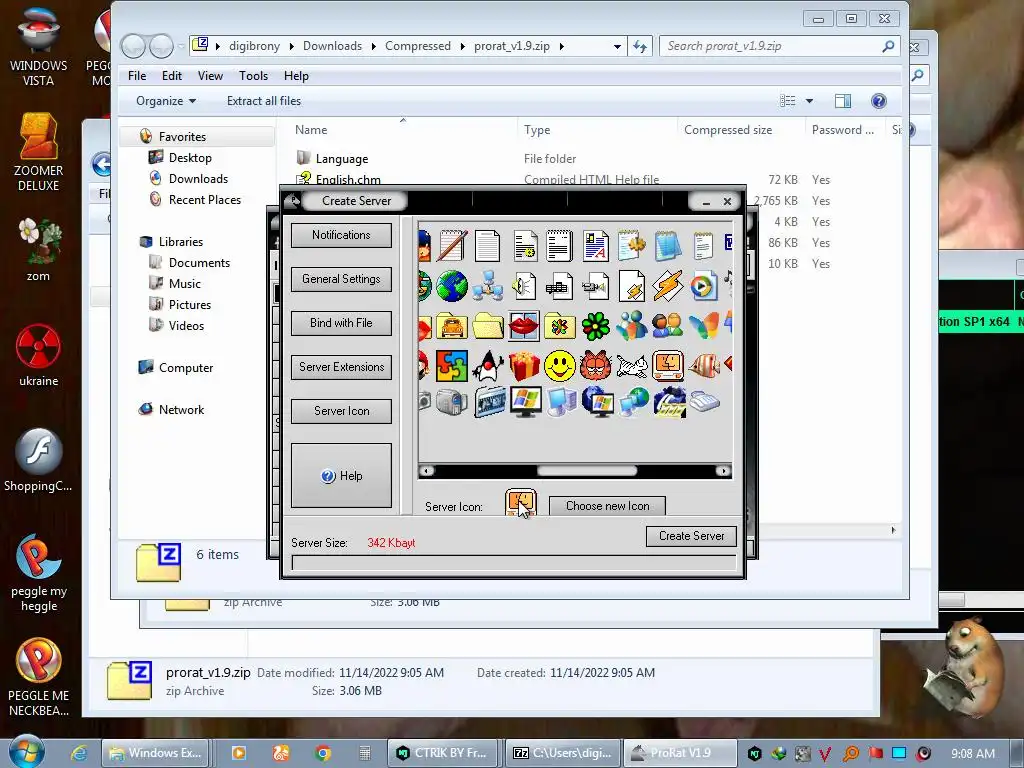
Task: Pick the running striped cat icon
Action: click(632, 366)
